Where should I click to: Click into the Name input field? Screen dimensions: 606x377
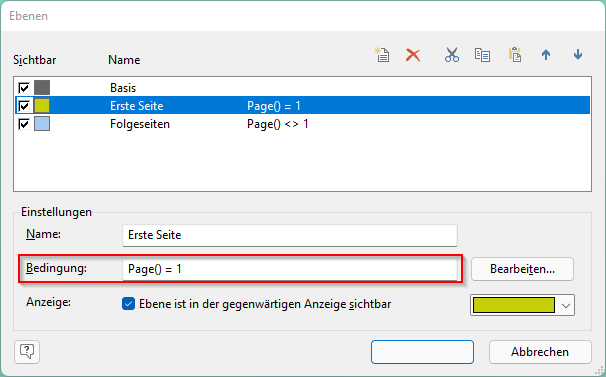pyautogui.click(x=290, y=235)
